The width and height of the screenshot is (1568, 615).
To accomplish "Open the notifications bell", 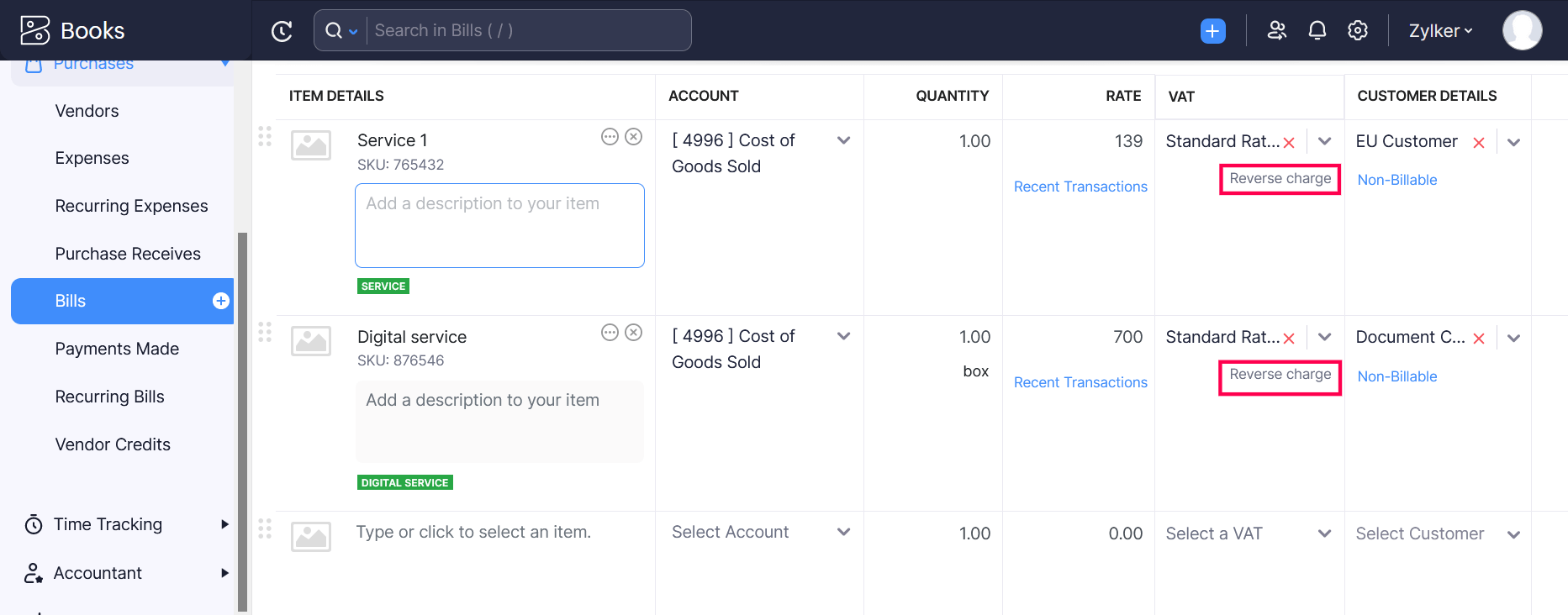I will pos(1317,31).
